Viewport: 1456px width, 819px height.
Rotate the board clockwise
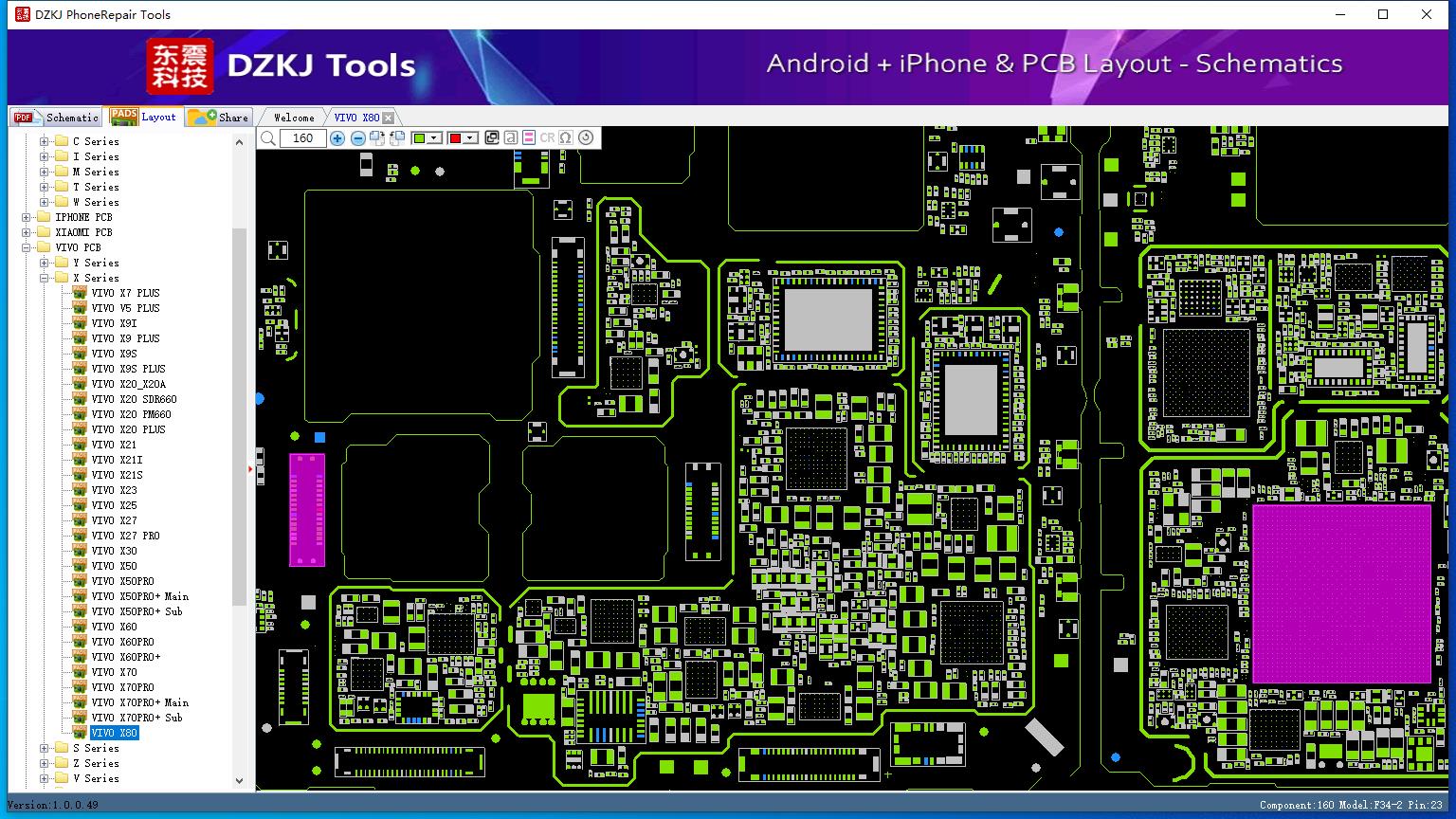pyautogui.click(x=377, y=138)
